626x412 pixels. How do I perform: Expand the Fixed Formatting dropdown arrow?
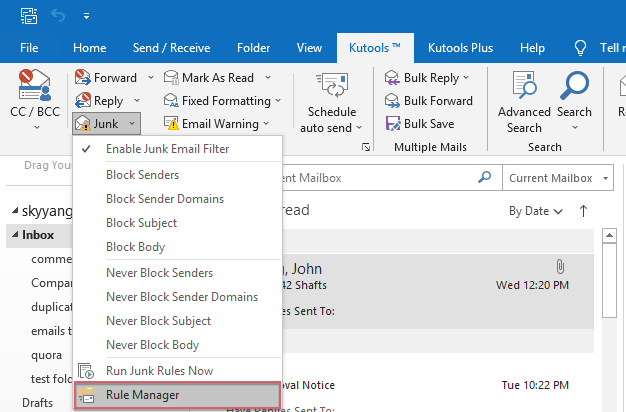coord(278,101)
